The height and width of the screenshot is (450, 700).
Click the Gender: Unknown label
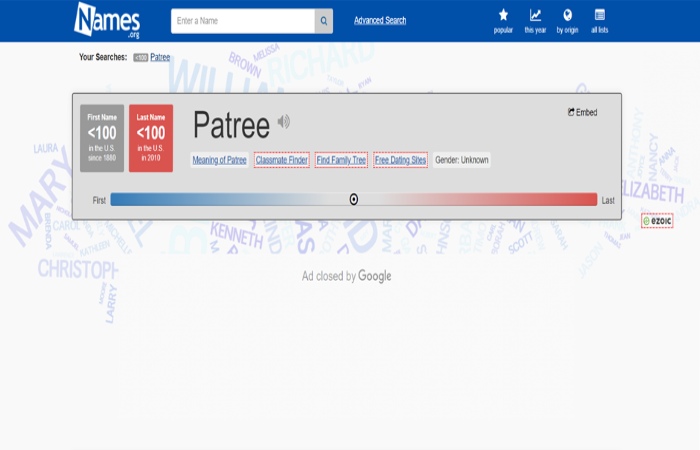tap(462, 160)
